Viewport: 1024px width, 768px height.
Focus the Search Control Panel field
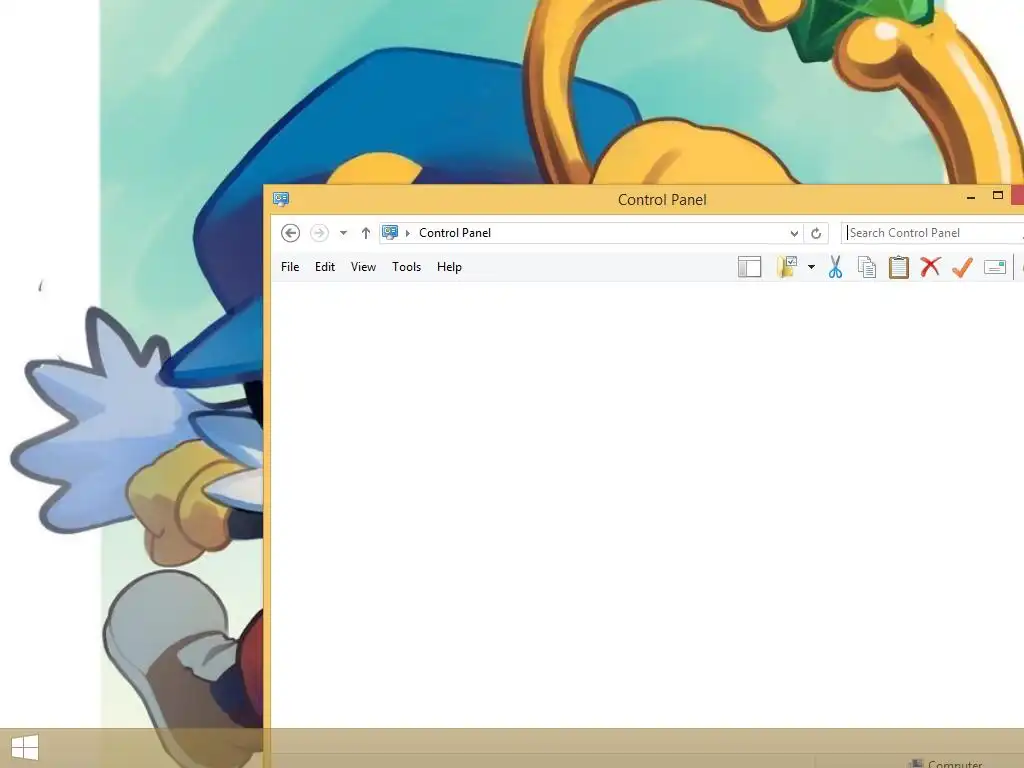coord(933,233)
